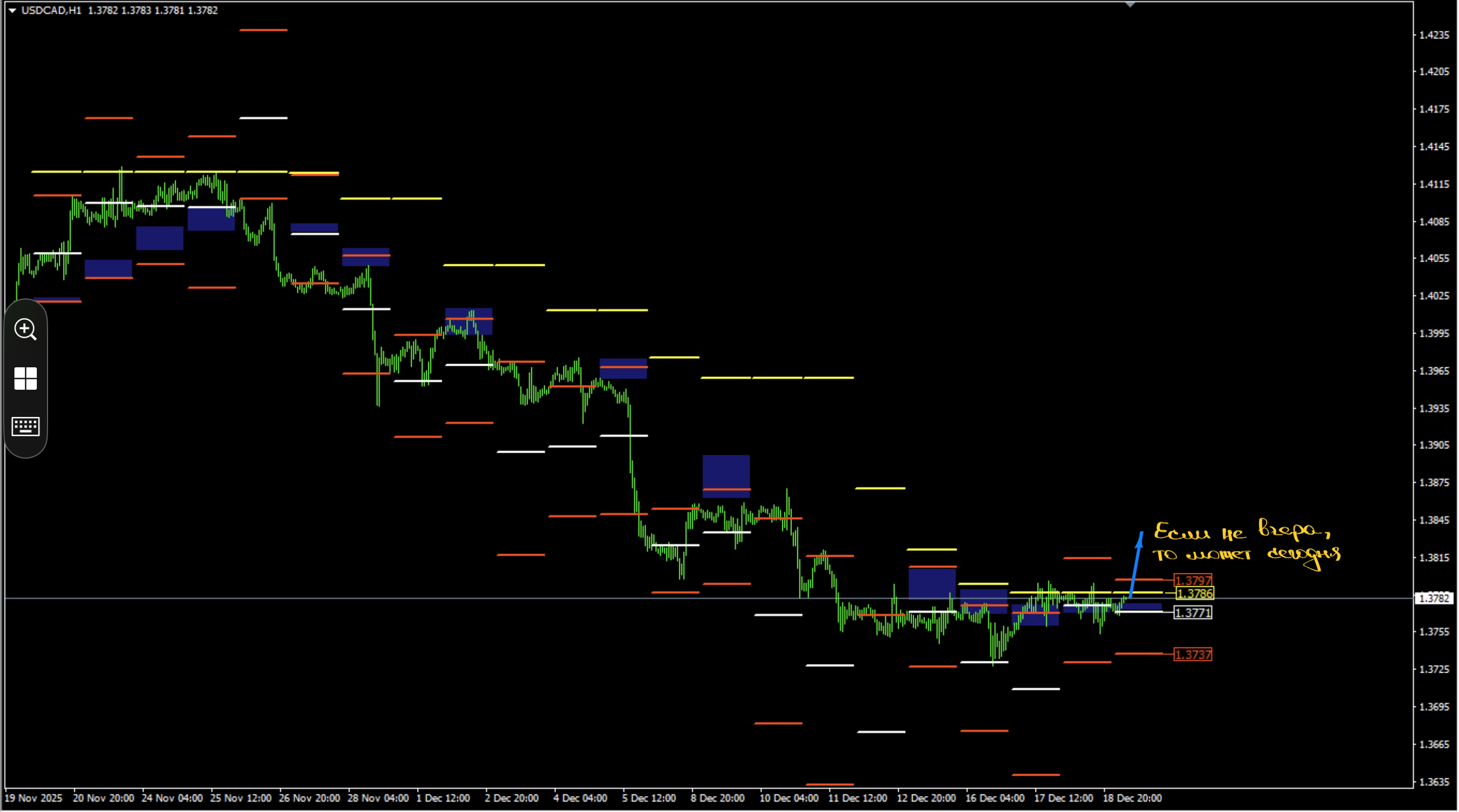Select the 1.3771 white price label
1459x812 pixels.
click(x=1194, y=613)
